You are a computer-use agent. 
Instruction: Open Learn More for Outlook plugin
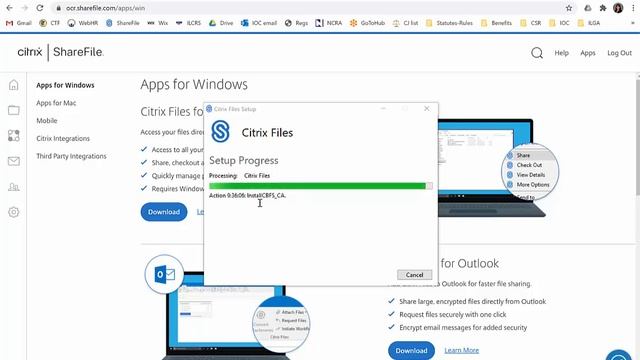tap(461, 350)
